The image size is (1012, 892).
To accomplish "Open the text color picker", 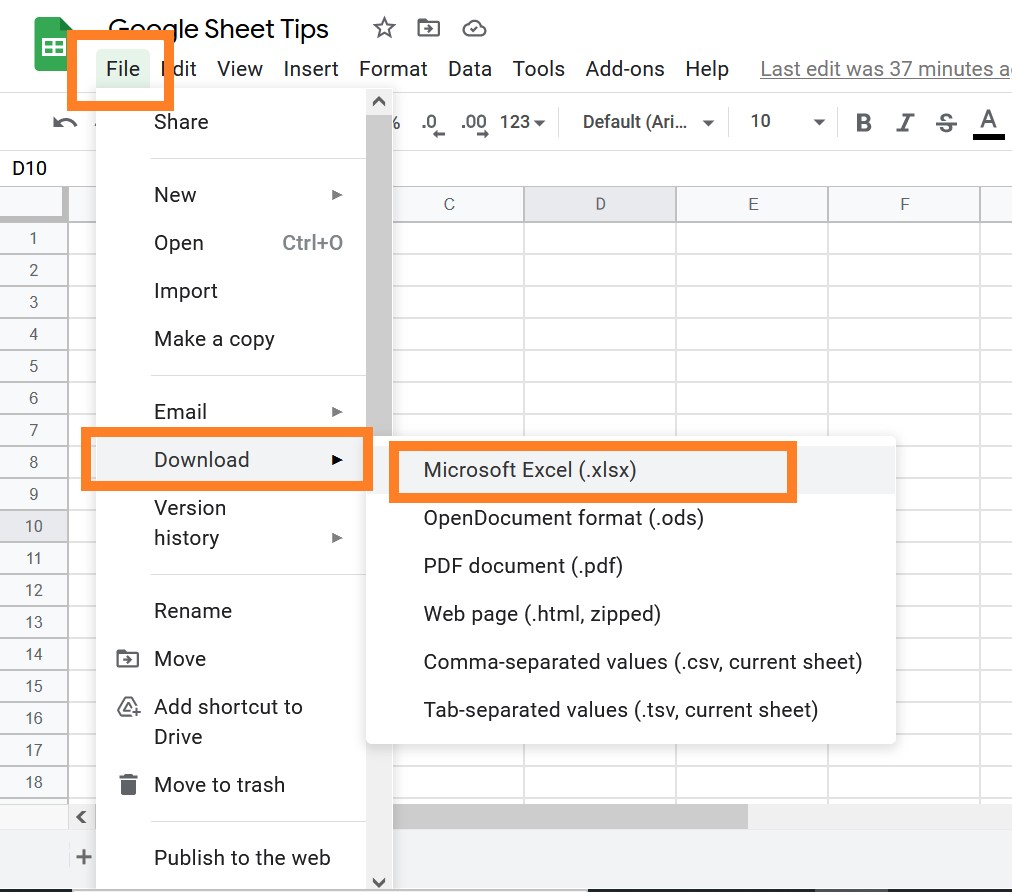I will (x=988, y=121).
